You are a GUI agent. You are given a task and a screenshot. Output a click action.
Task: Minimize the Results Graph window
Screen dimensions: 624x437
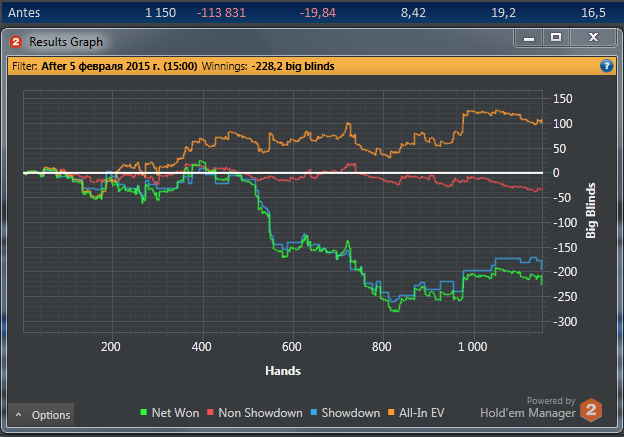528,38
